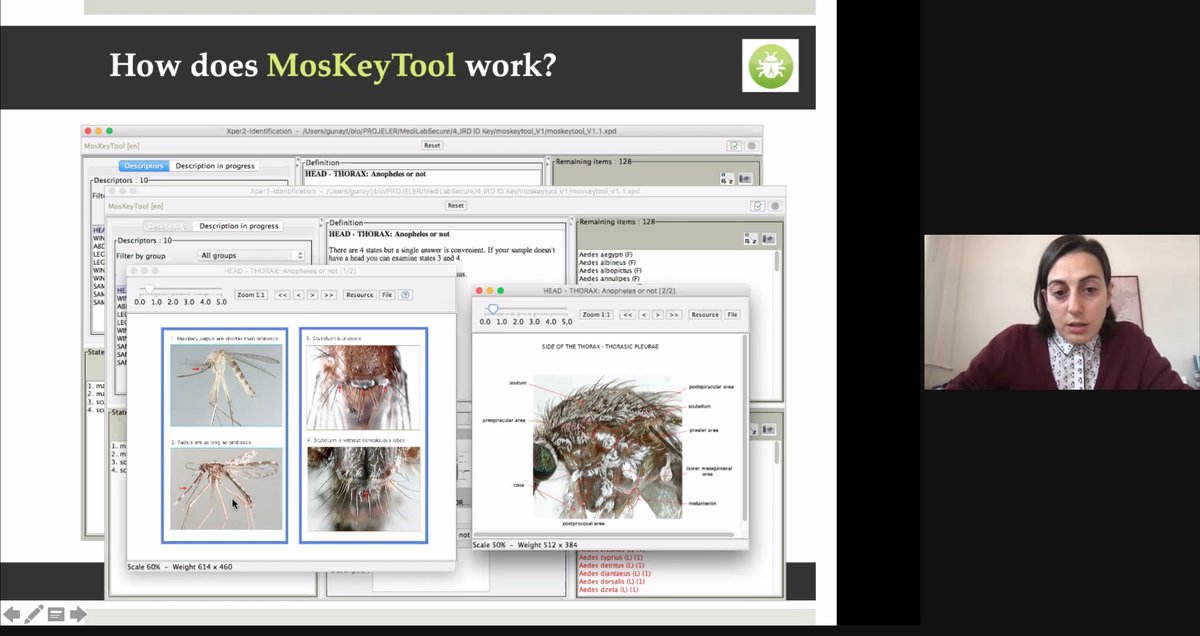The height and width of the screenshot is (636, 1200).
Task: Click Reset button in front Xper2 window
Action: 456,205
